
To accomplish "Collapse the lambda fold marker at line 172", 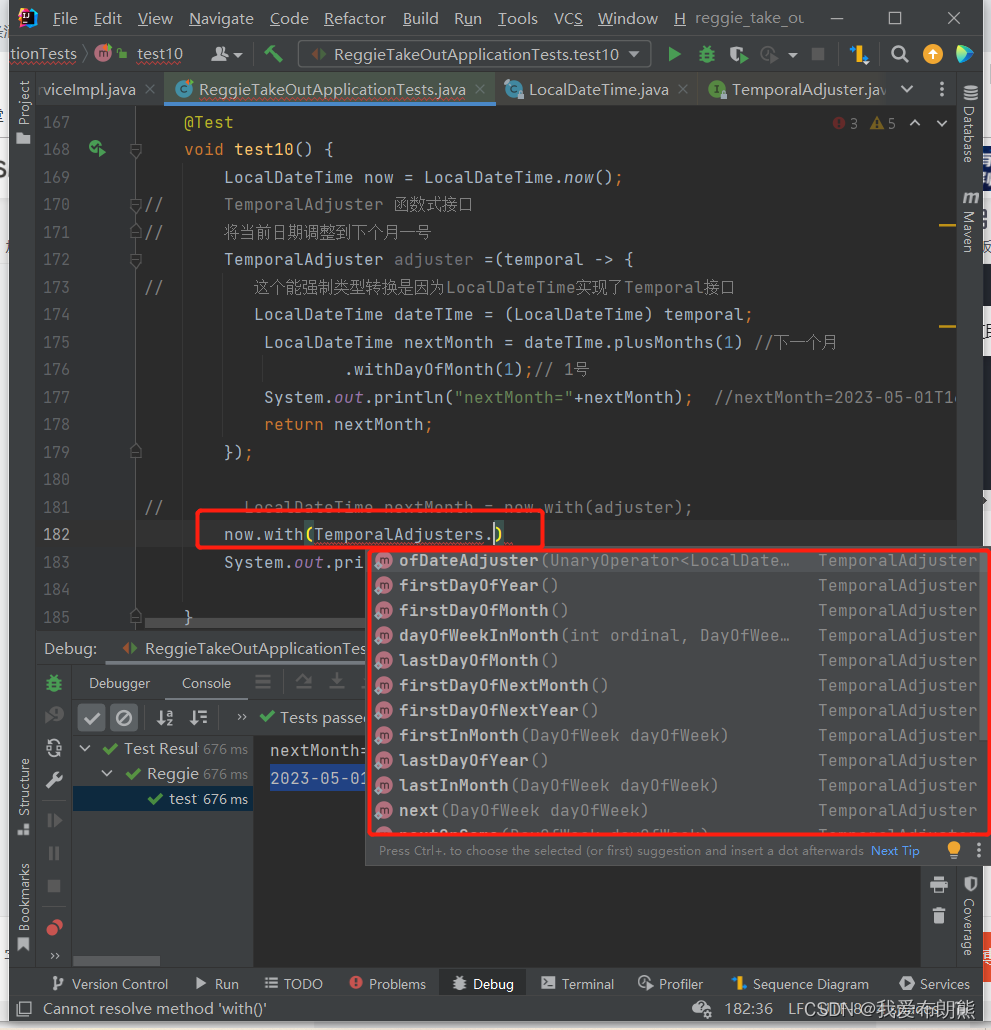I will 136,259.
